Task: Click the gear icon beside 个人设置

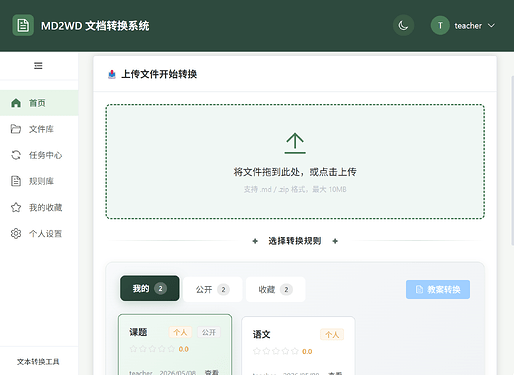Action: pos(16,233)
